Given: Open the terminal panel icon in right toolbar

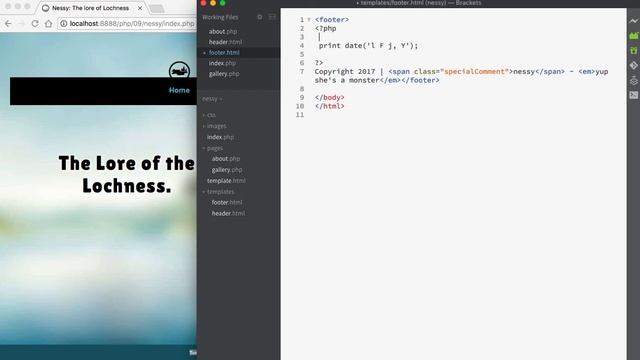Looking at the screenshot, I should pyautogui.click(x=633, y=95).
